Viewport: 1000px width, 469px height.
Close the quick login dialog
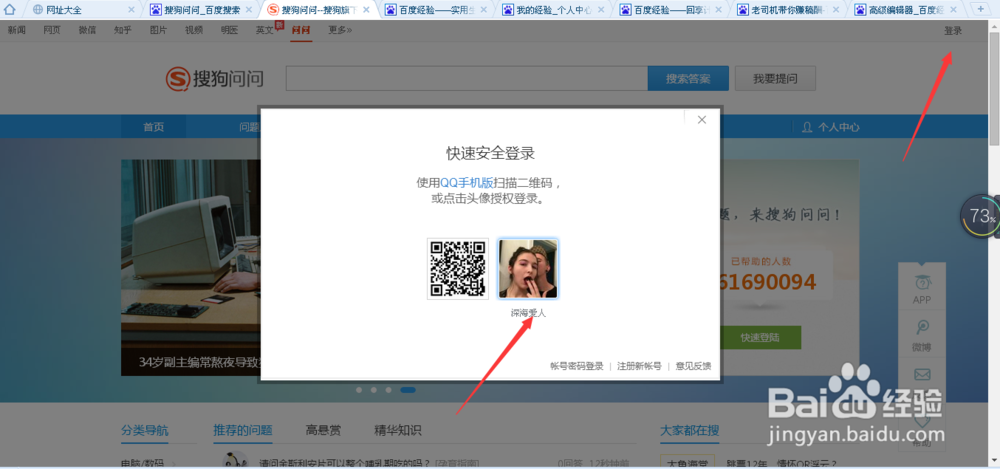(x=702, y=120)
